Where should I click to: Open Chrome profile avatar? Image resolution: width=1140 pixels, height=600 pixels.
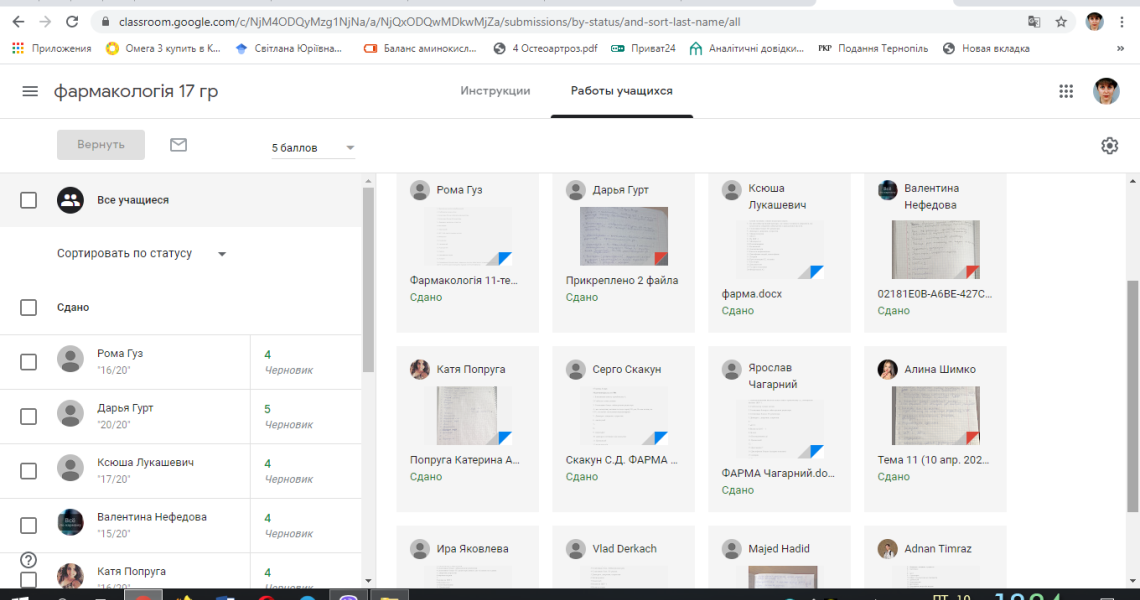pyautogui.click(x=1094, y=22)
